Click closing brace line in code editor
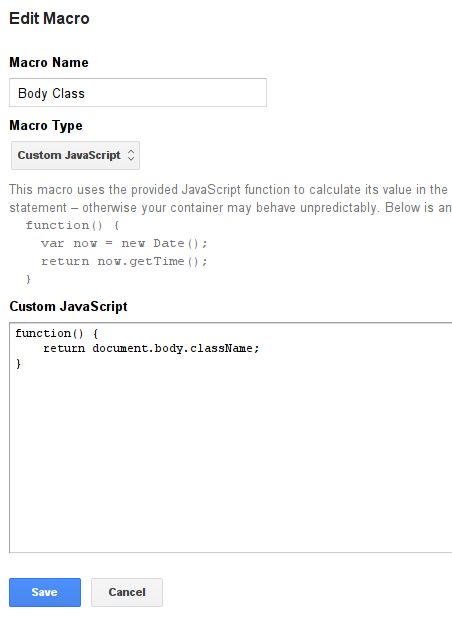Viewport: 452px width, 621px height. (x=18, y=364)
